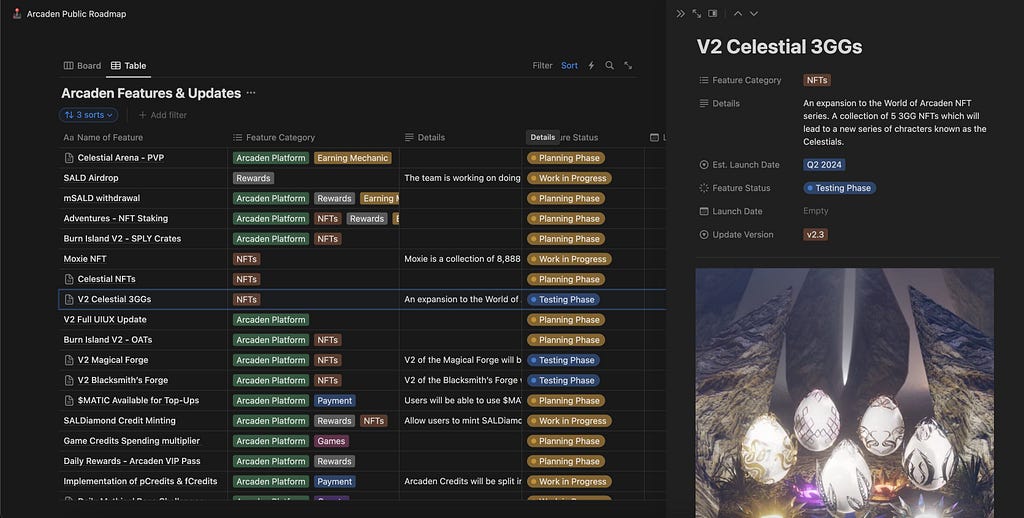Open the page in full view using the diagonal arrows icon
This screenshot has height=518, width=1024.
click(x=697, y=14)
